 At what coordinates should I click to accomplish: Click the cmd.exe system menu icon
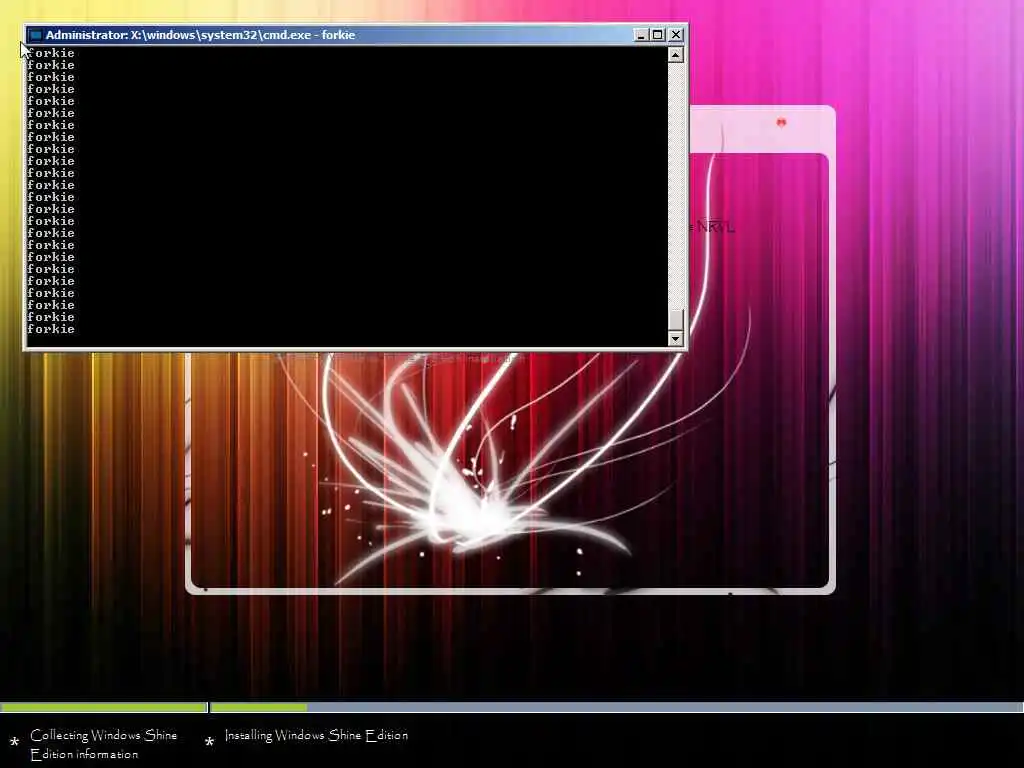[36, 35]
